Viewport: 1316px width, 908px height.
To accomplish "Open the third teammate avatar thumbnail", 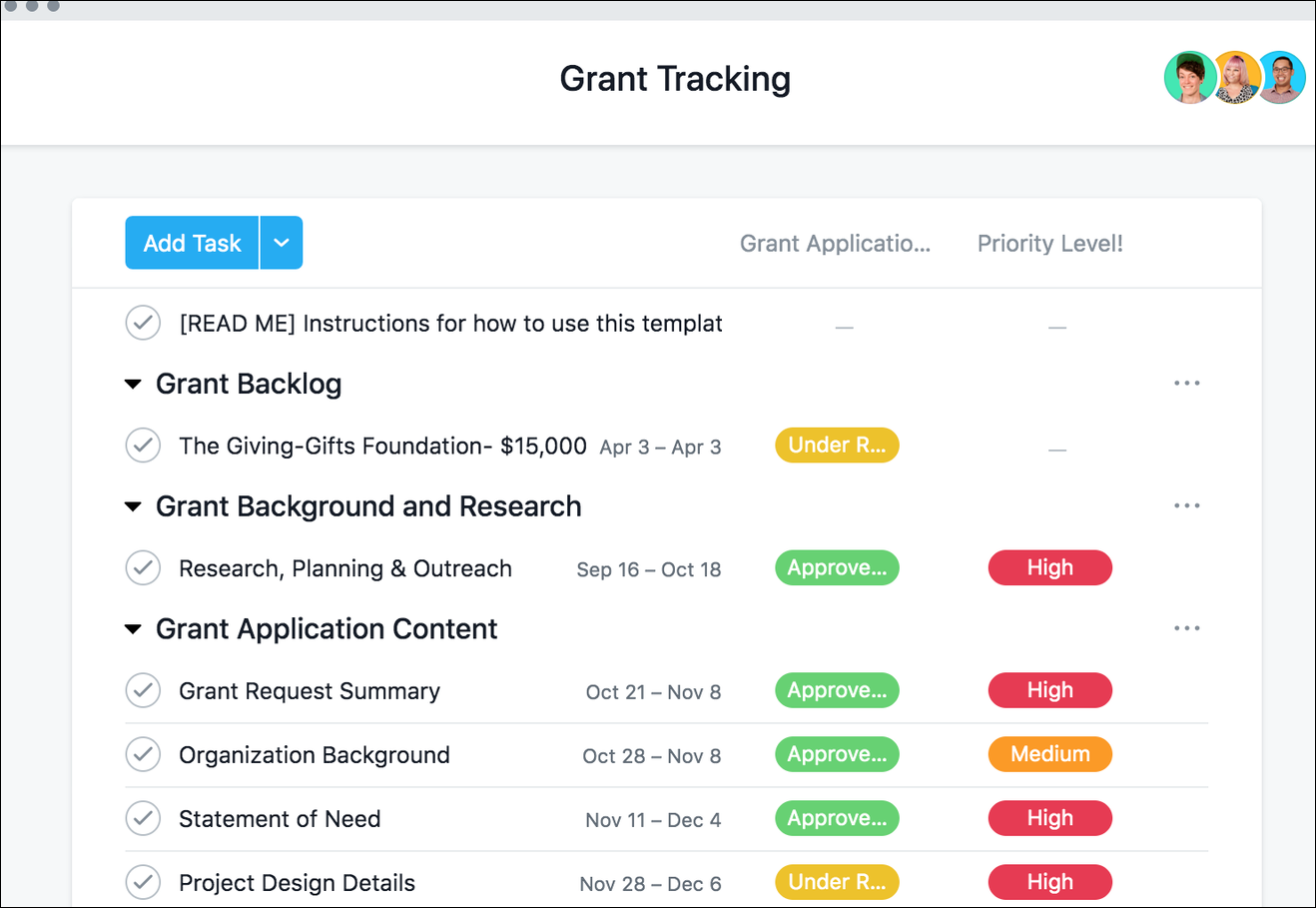I will point(1281,77).
